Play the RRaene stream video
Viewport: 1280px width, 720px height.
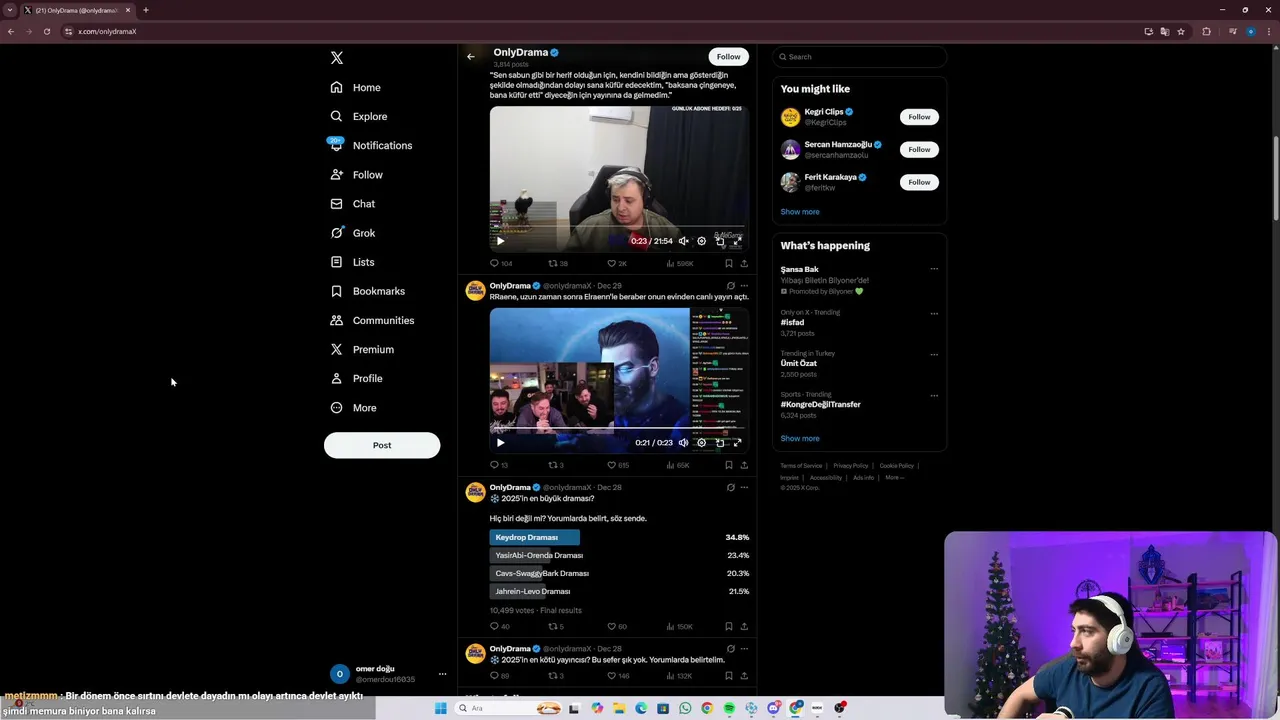click(500, 443)
